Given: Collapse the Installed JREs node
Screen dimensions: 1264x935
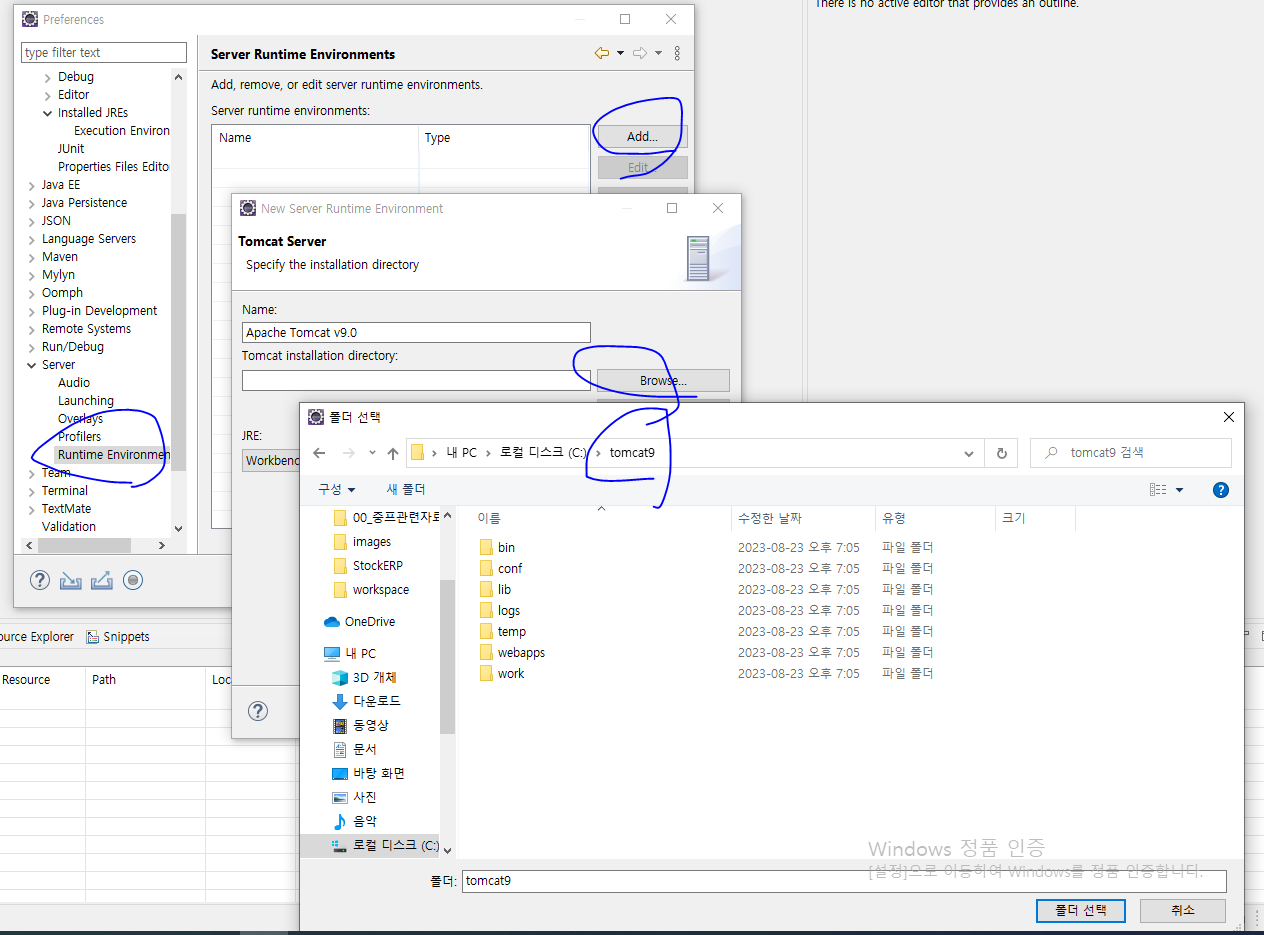Looking at the screenshot, I should (x=47, y=113).
